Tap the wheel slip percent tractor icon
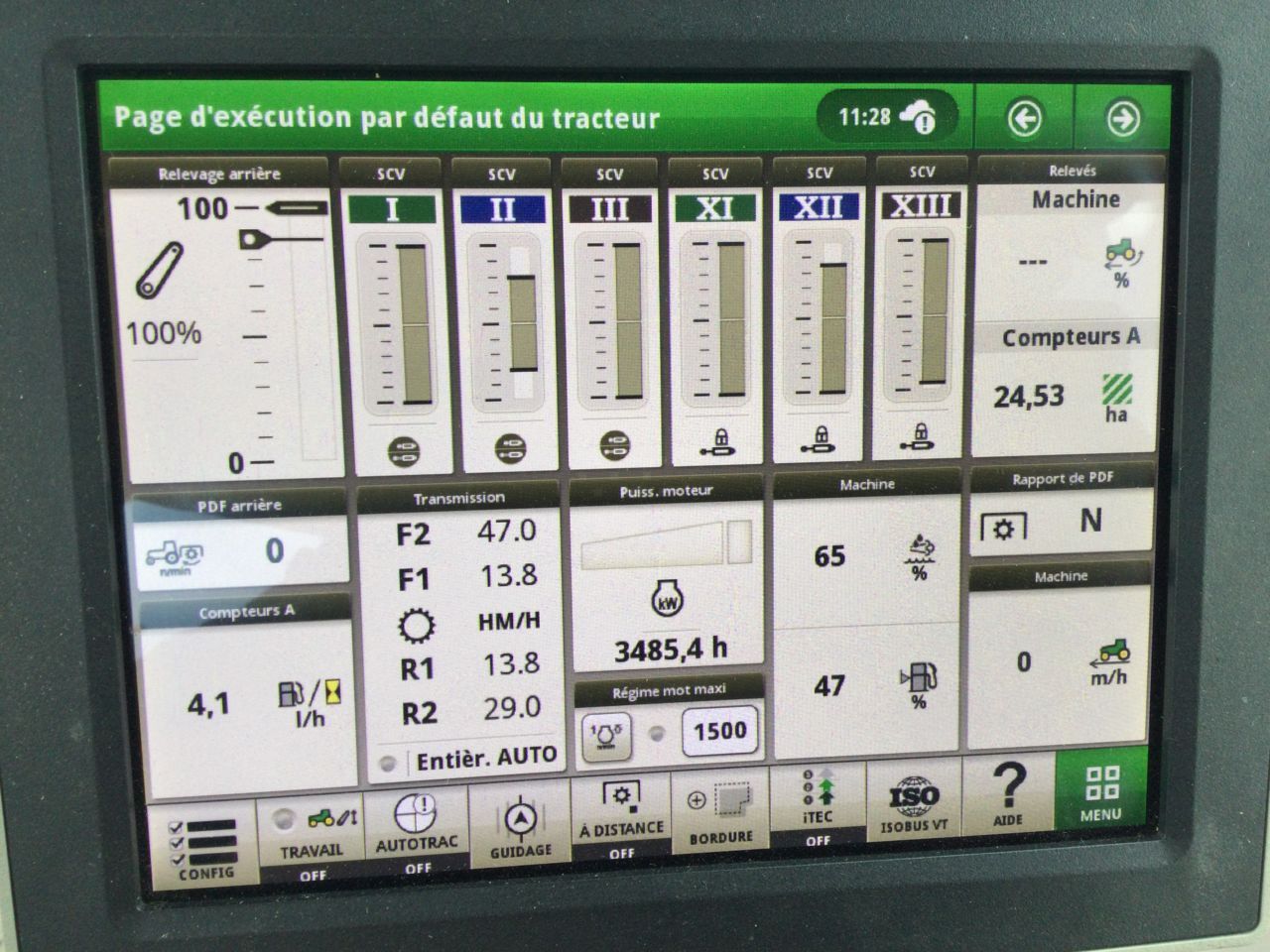 (1121, 264)
